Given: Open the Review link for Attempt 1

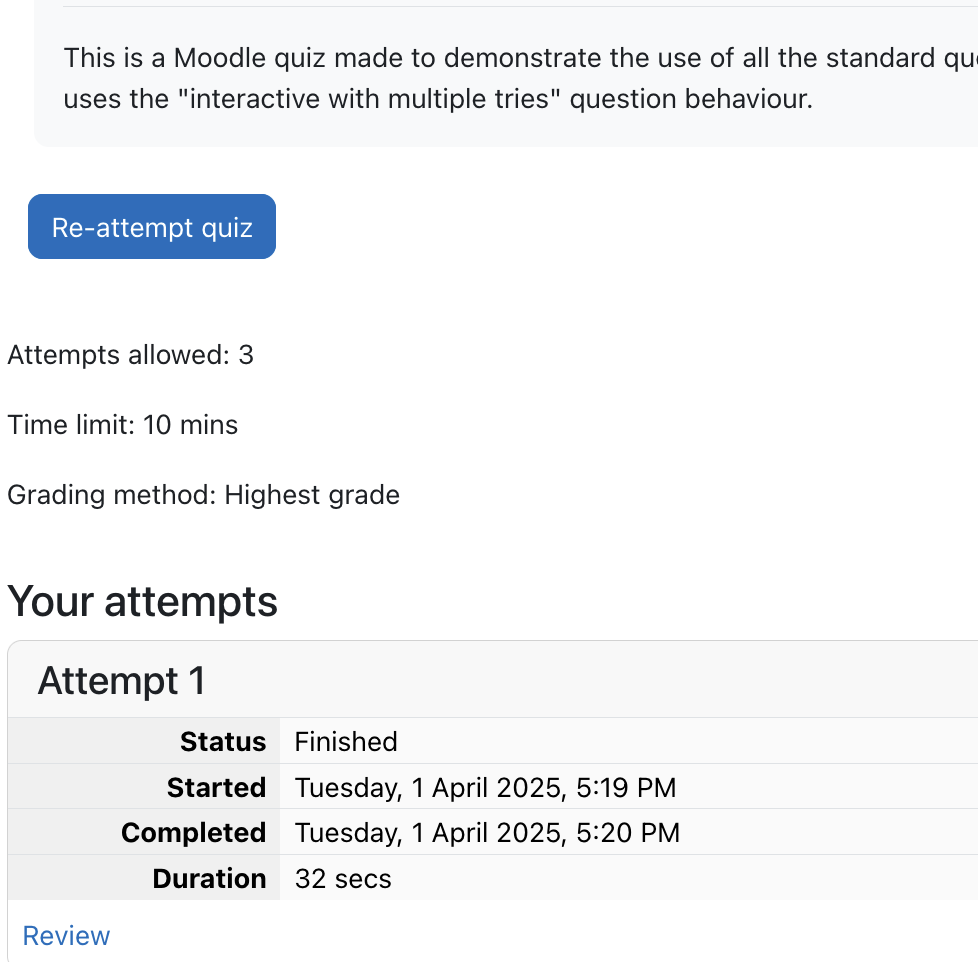Looking at the screenshot, I should pos(66,936).
